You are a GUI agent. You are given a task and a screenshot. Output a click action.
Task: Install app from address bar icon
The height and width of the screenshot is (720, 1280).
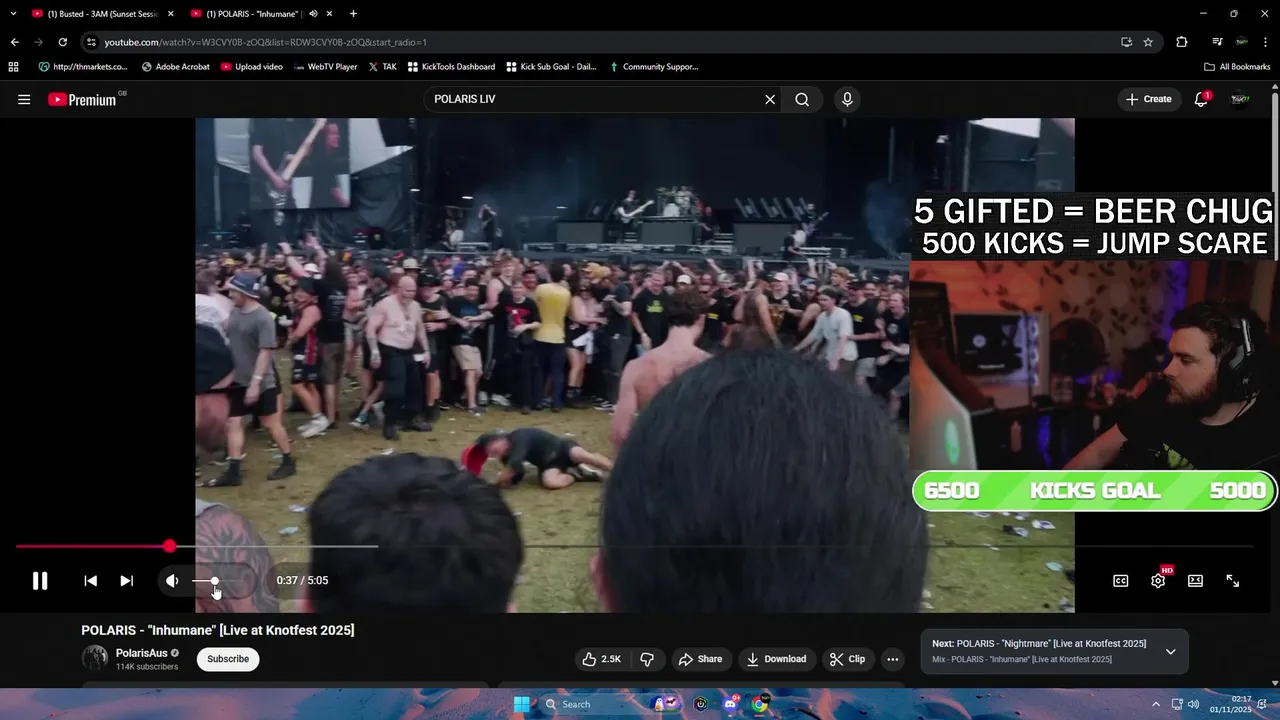click(x=1127, y=42)
